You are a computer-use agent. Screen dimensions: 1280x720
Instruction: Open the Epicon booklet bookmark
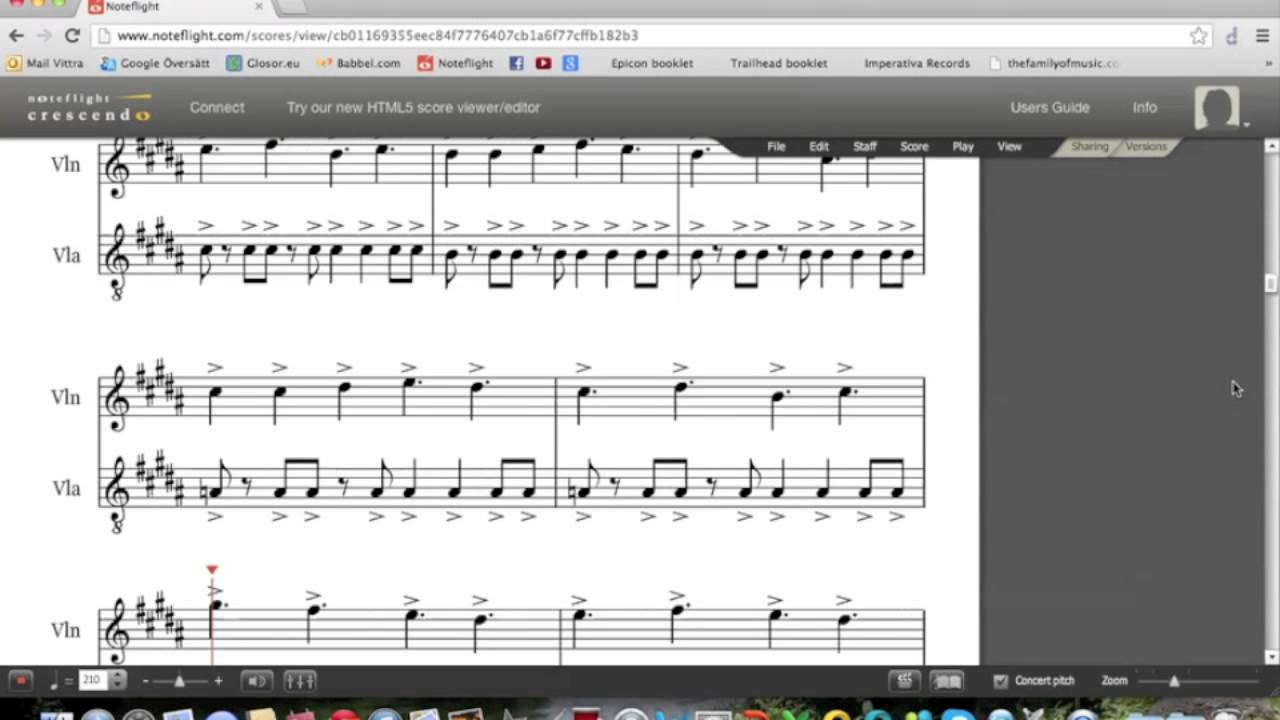pyautogui.click(x=652, y=63)
